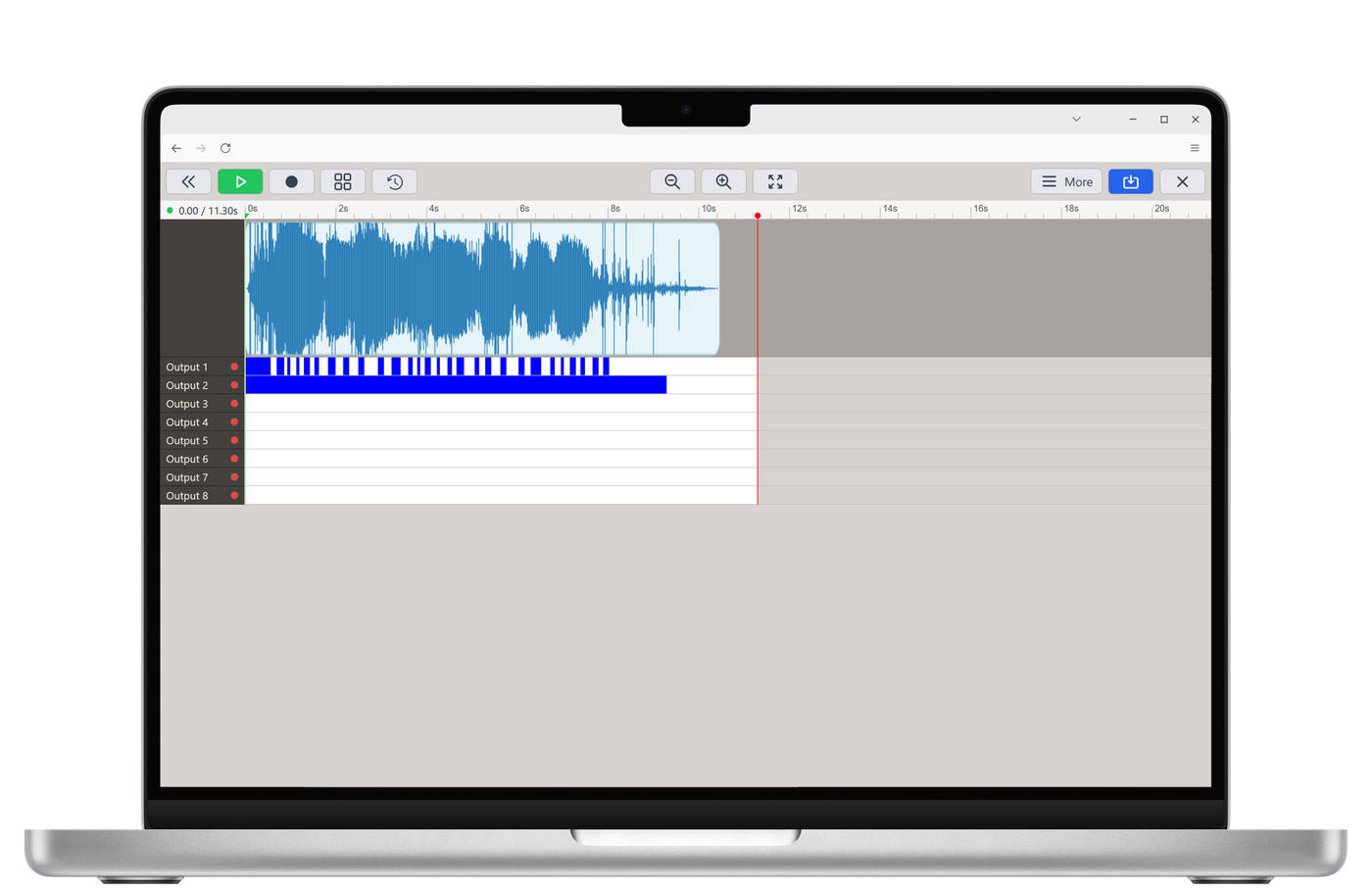This screenshot has width=1372, height=892.
Task: Toggle the Output 4 red record dot
Action: (234, 421)
